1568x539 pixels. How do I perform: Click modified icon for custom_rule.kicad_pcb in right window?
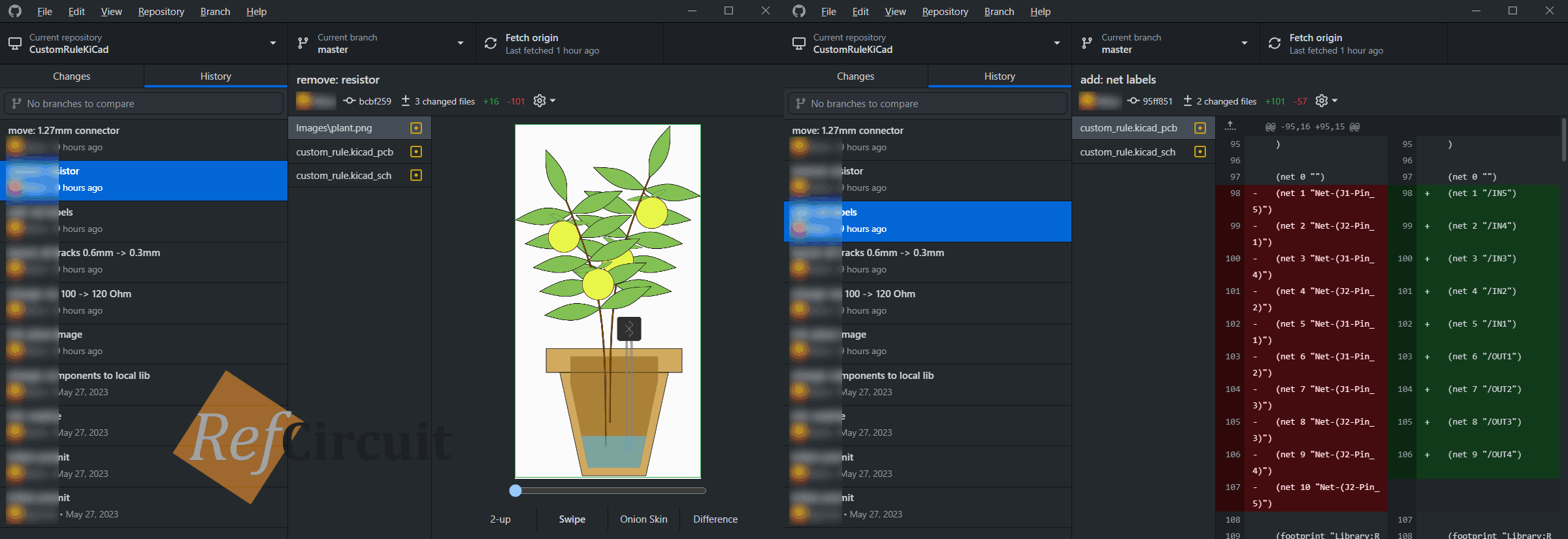point(1200,128)
